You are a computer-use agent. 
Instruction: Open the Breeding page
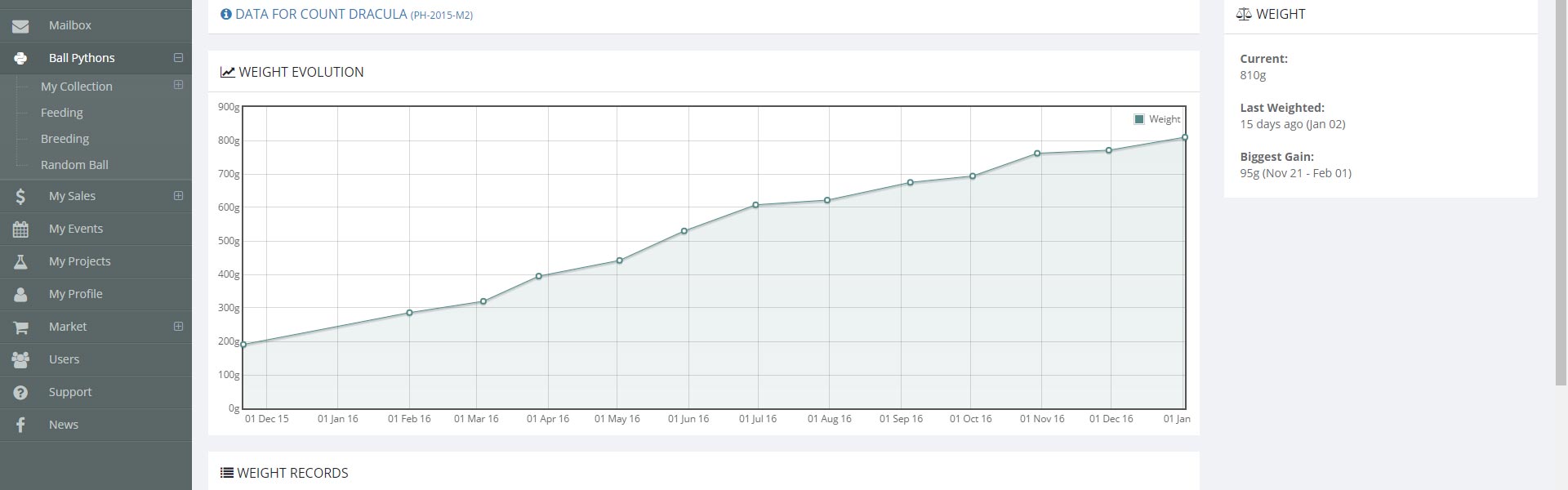coord(65,139)
